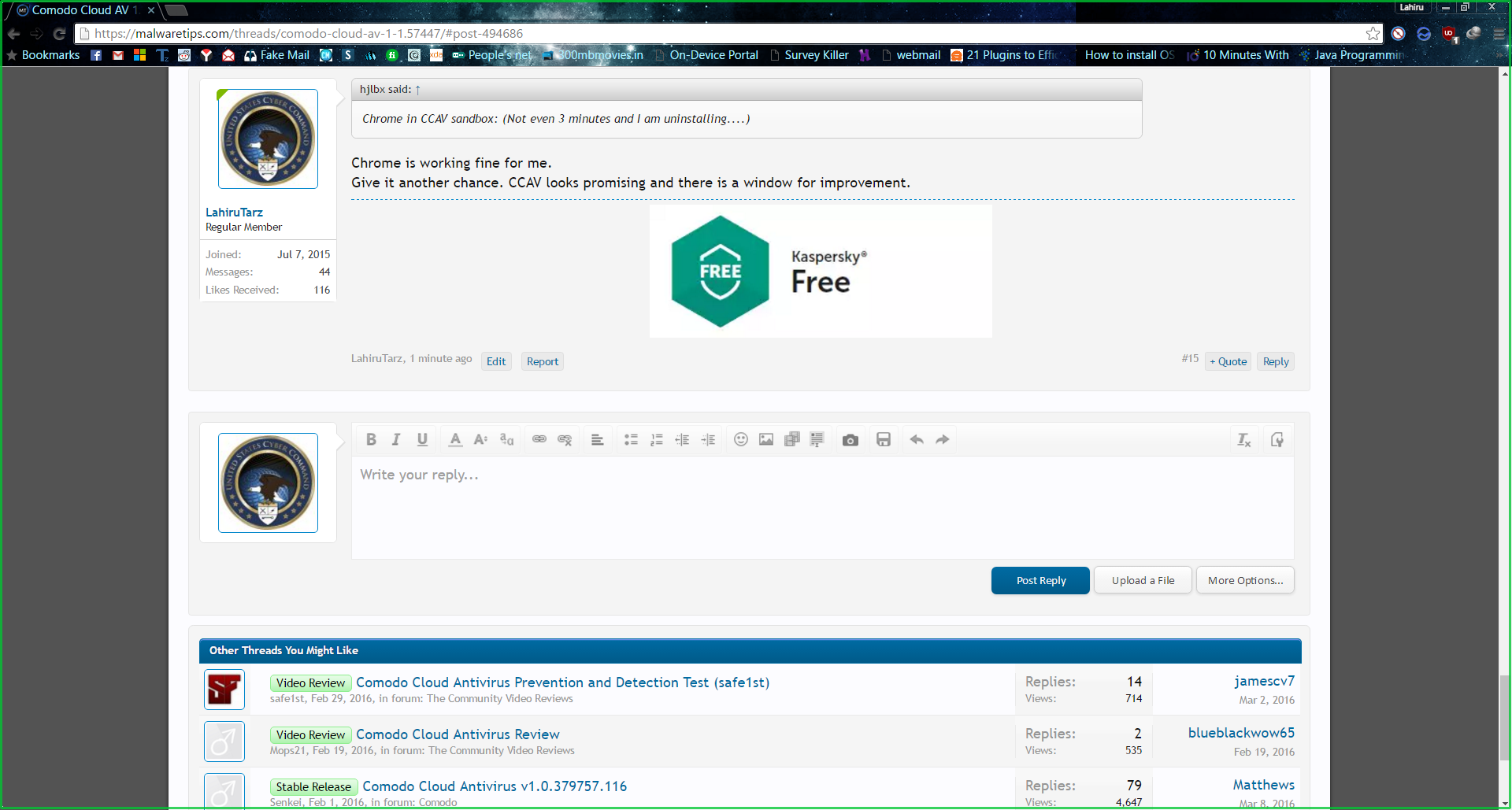Open the #15 post permalink
Viewport: 1512px width, 810px height.
coord(1190,359)
